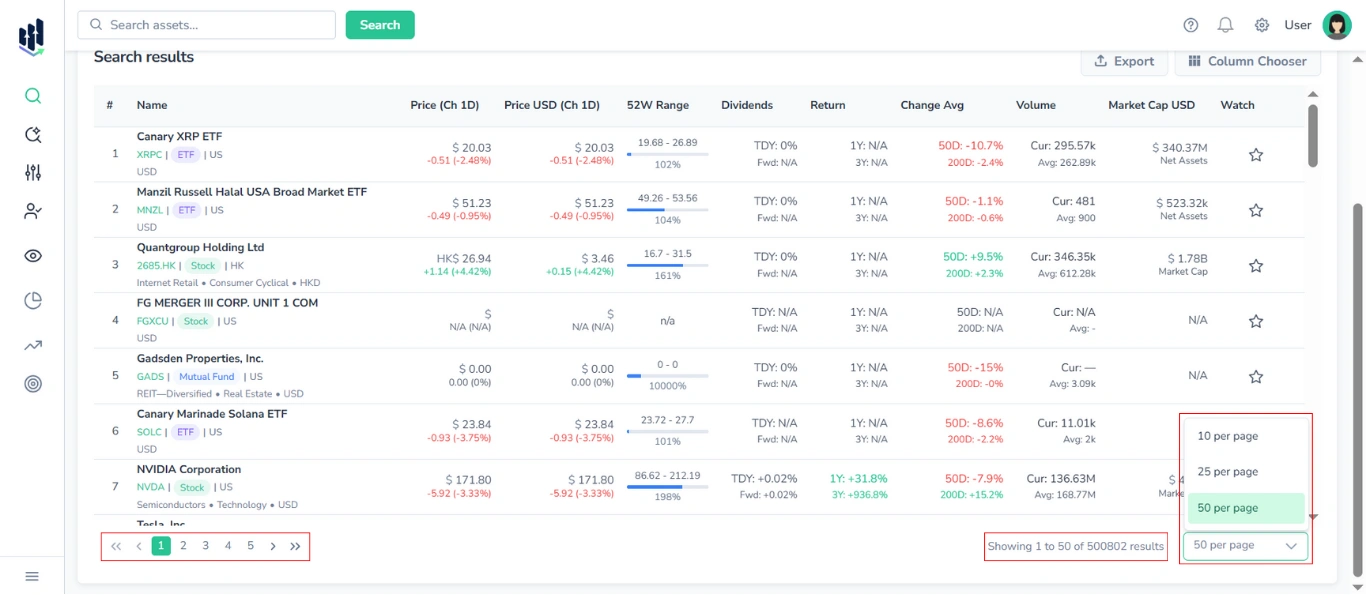Image resolution: width=1366 pixels, height=595 pixels.
Task: Open the pie chart portfolio icon
Action: pos(33,300)
